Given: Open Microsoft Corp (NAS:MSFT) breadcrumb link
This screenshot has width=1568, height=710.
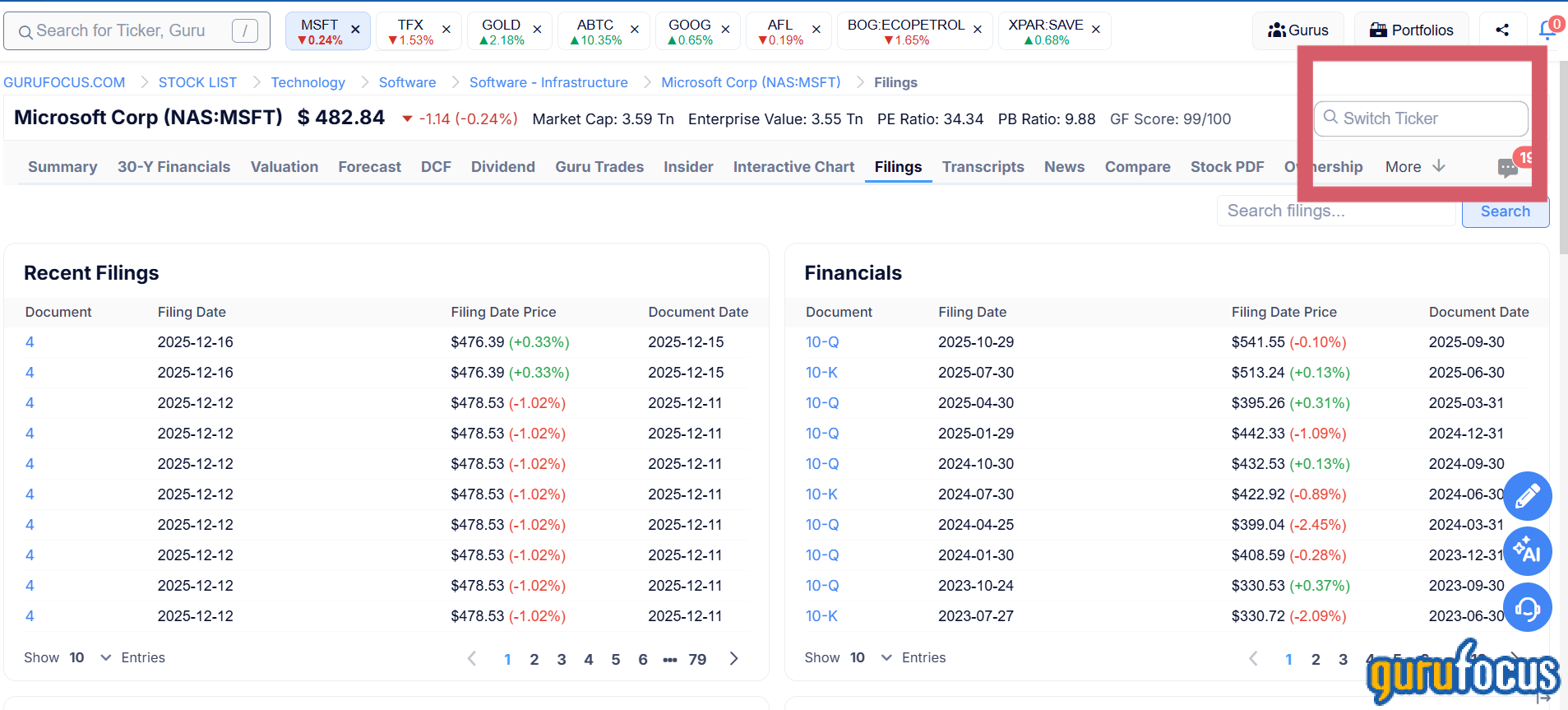Looking at the screenshot, I should point(751,82).
